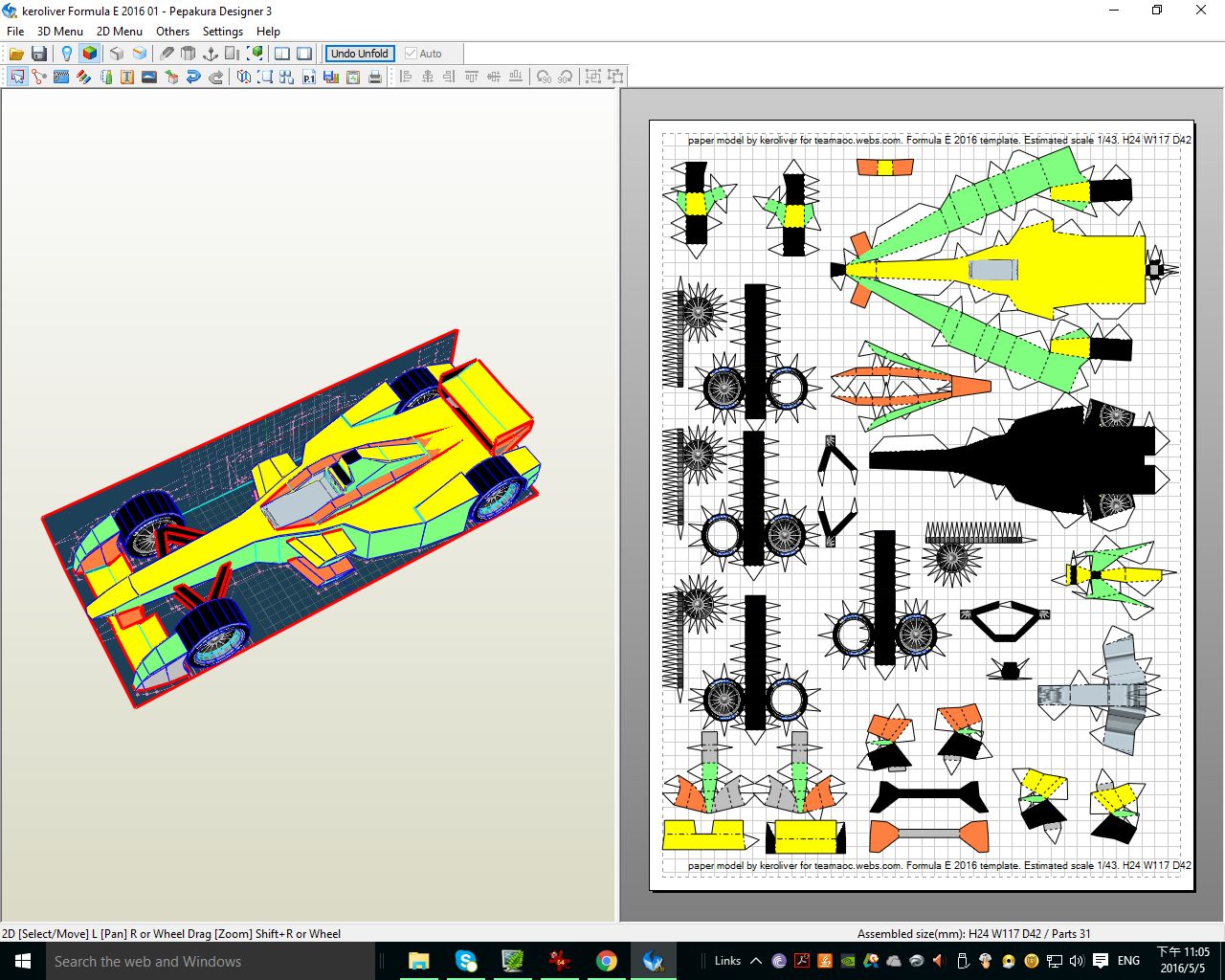The image size is (1225, 980).
Task: Show hidden system tray icons chevron
Action: [x=756, y=961]
